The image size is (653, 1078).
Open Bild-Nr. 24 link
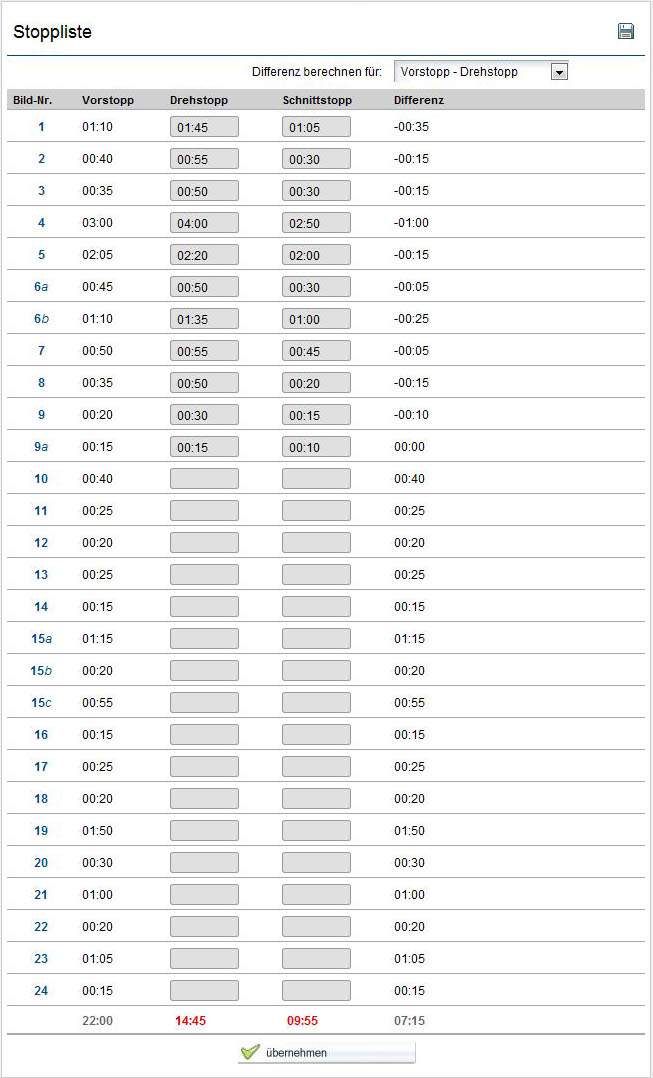click(x=41, y=991)
